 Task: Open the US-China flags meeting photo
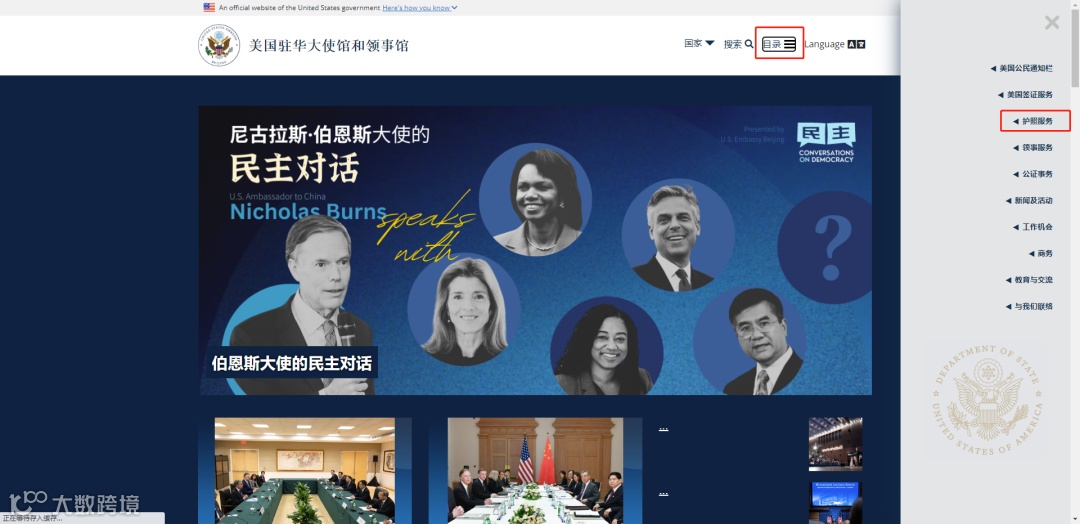coord(535,470)
